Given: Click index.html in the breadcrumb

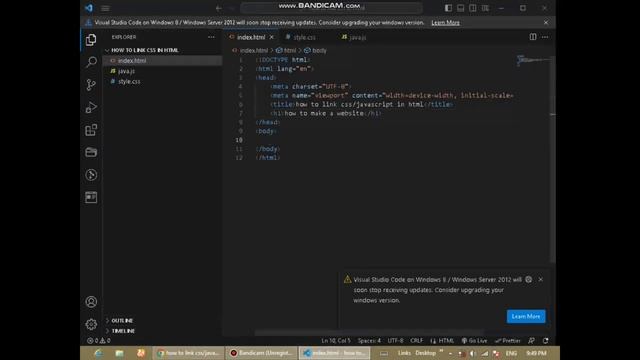Looking at the screenshot, I should tap(253, 50).
